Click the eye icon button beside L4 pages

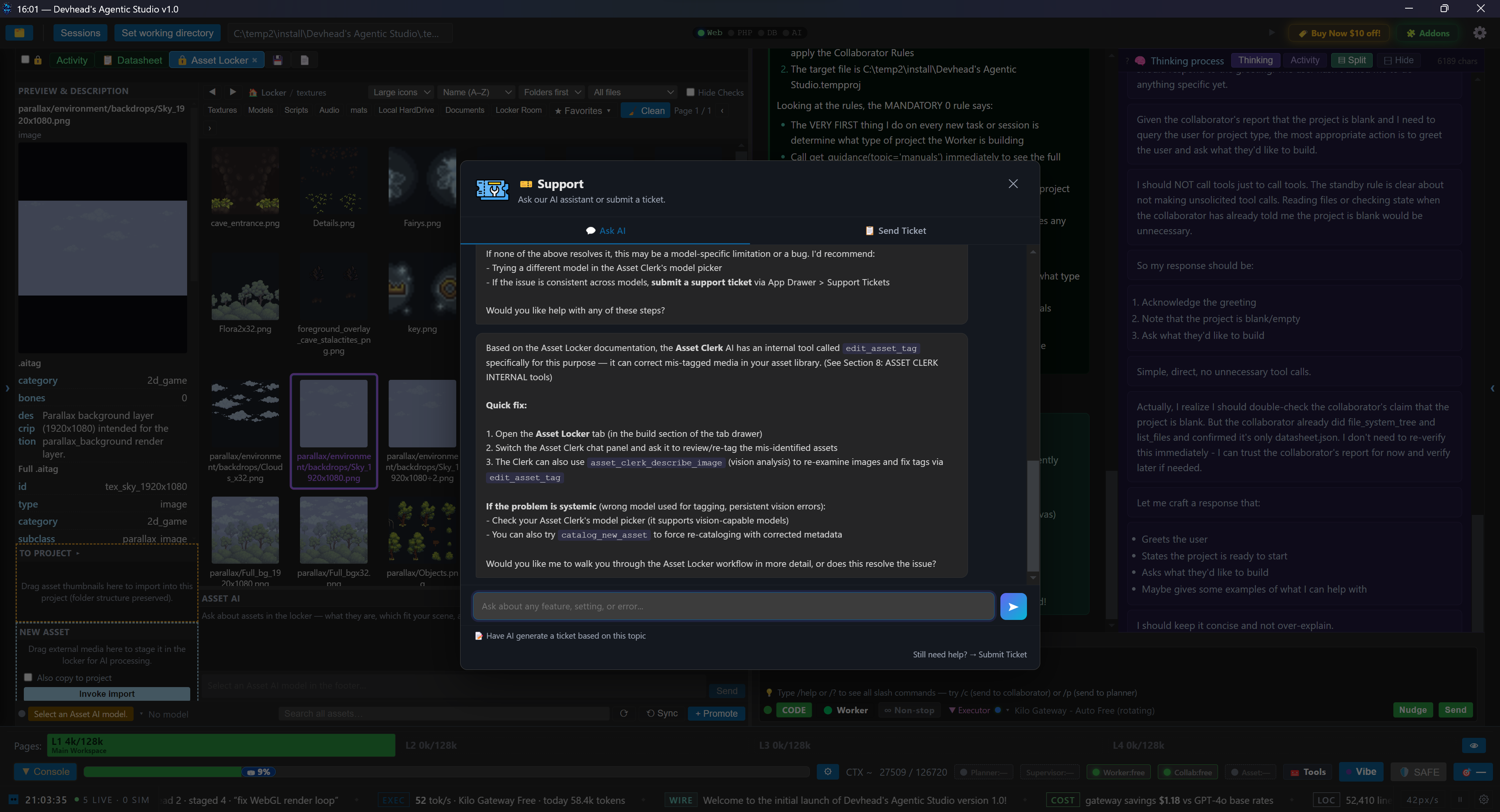(x=1474, y=745)
